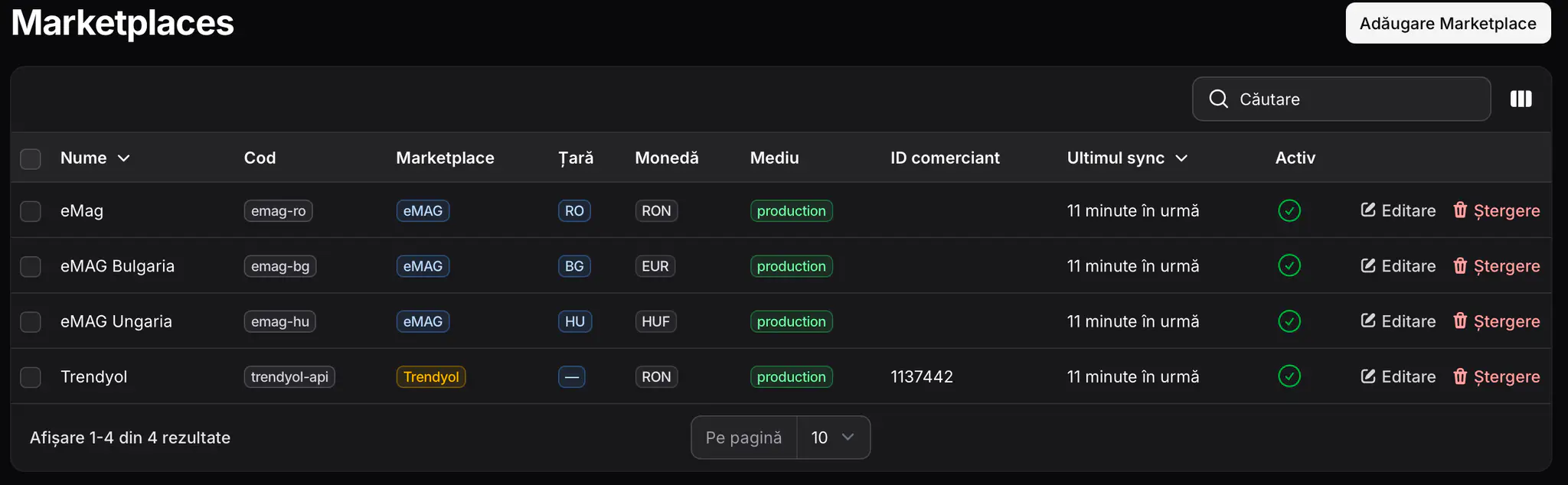Edit the eMAG Bulgaria marketplace
The height and width of the screenshot is (485, 1568).
[x=1398, y=265]
